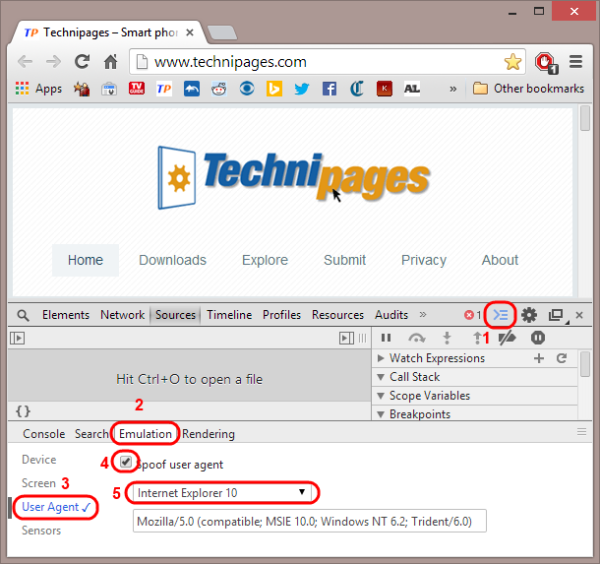The height and width of the screenshot is (564, 600).
Task: Refresh watch expressions
Action: pos(561,358)
